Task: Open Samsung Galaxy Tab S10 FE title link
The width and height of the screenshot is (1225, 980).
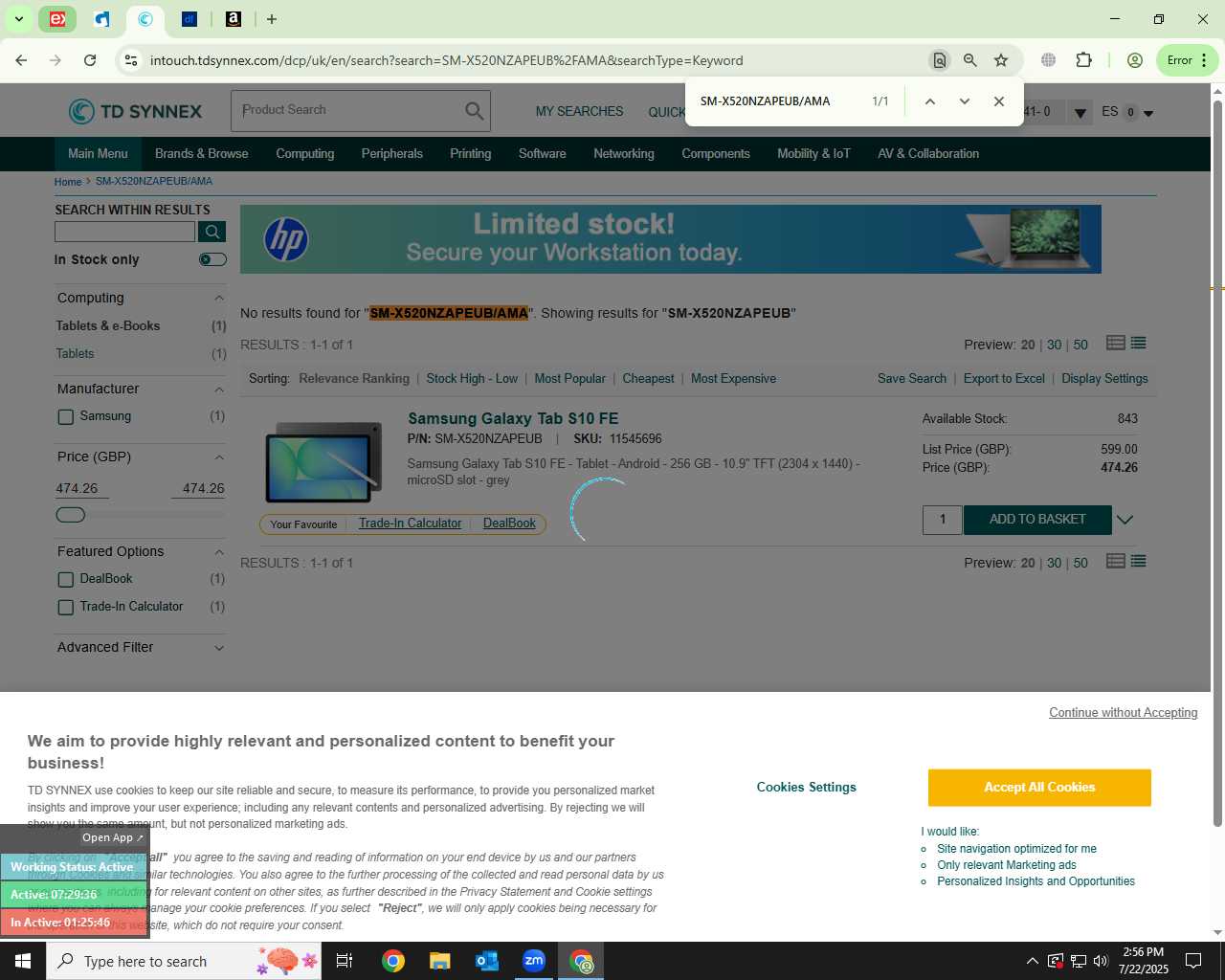Action: [513, 418]
